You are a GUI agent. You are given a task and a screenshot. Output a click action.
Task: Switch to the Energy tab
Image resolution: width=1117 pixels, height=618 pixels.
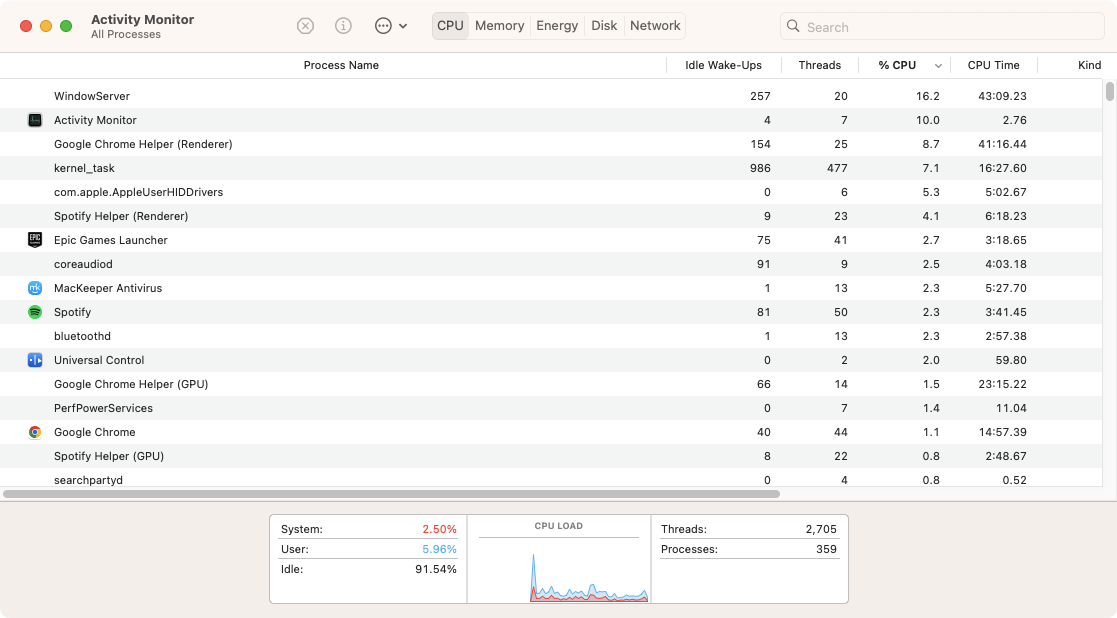click(x=557, y=26)
